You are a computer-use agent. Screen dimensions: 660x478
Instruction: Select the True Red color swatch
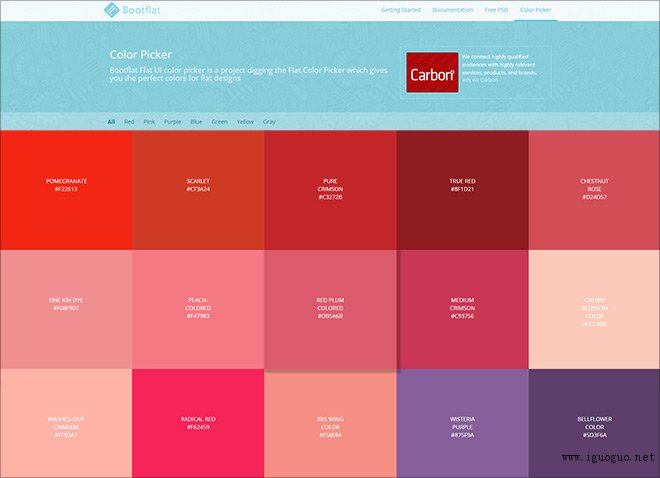[461, 188]
